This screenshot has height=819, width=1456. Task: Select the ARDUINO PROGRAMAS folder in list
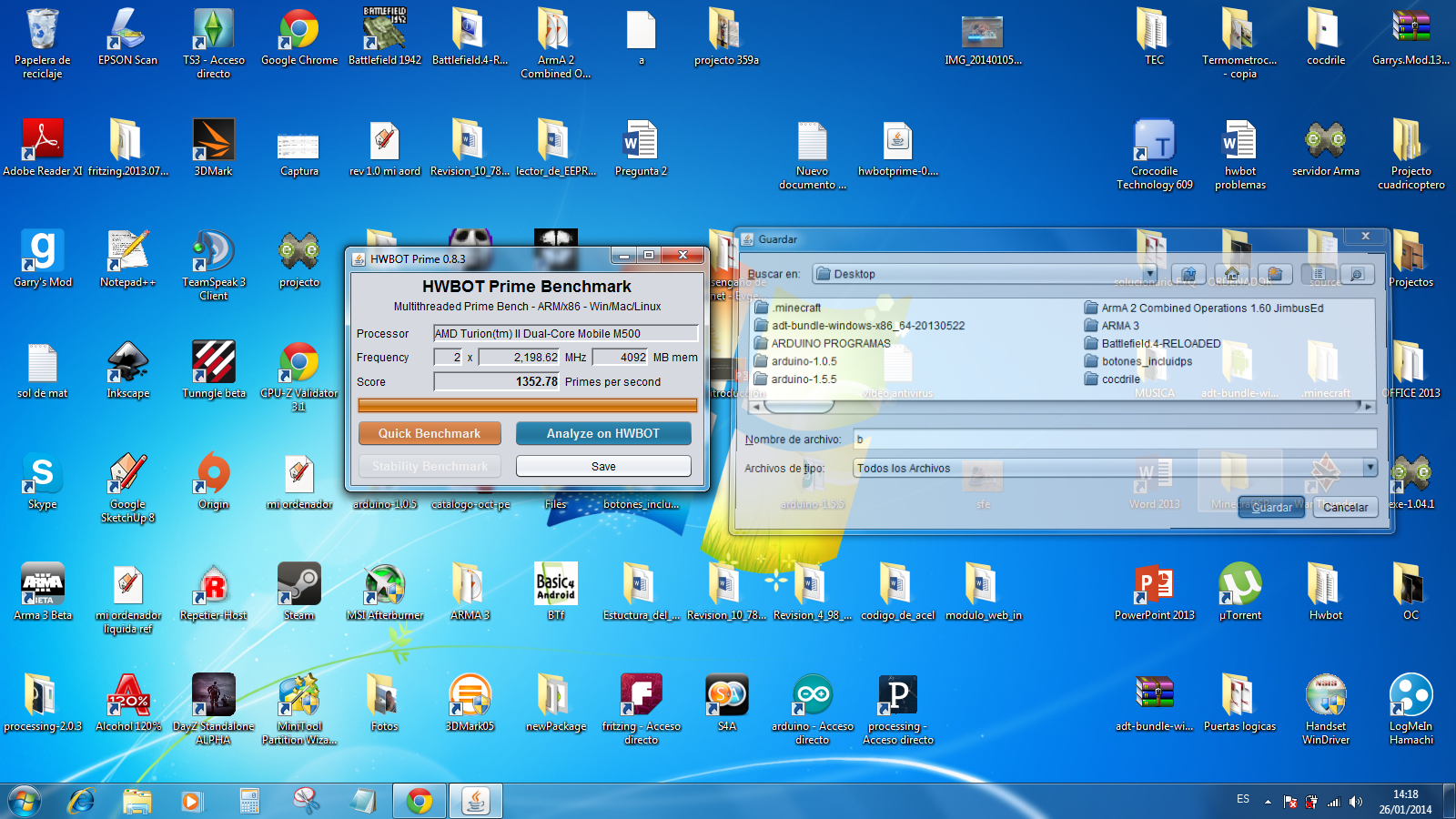pos(823,343)
